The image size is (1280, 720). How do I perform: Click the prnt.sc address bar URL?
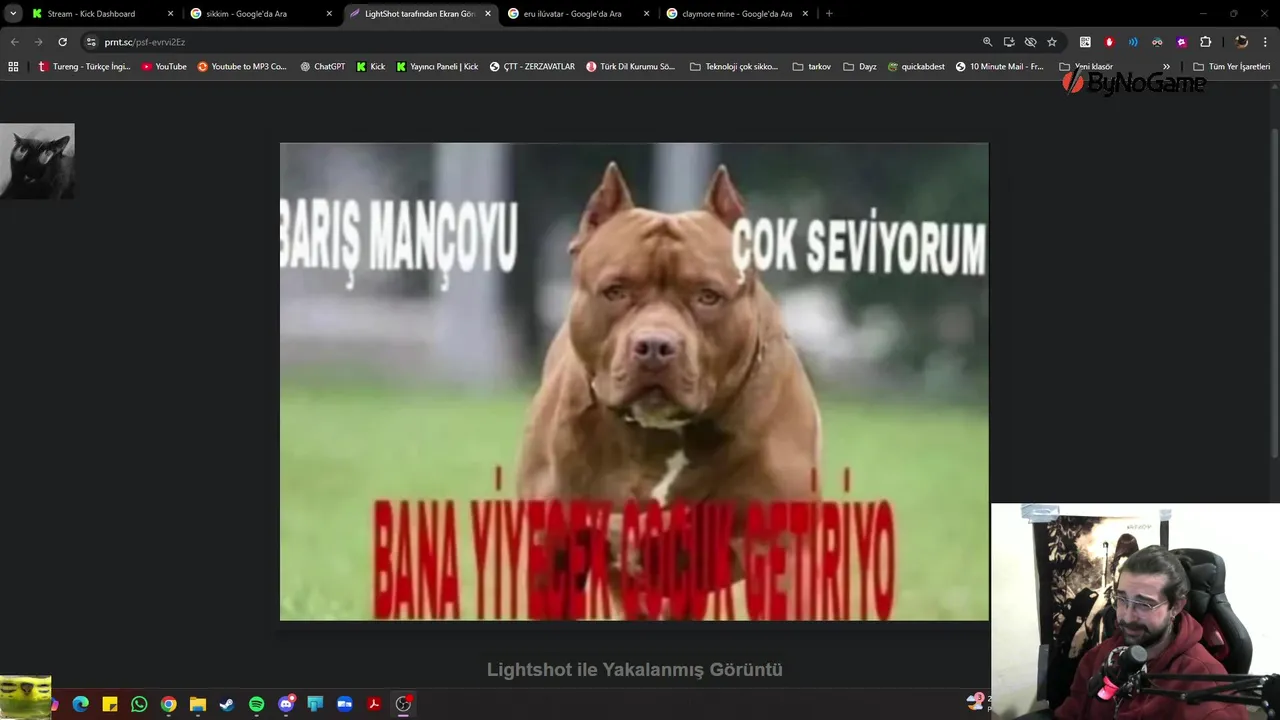145,42
